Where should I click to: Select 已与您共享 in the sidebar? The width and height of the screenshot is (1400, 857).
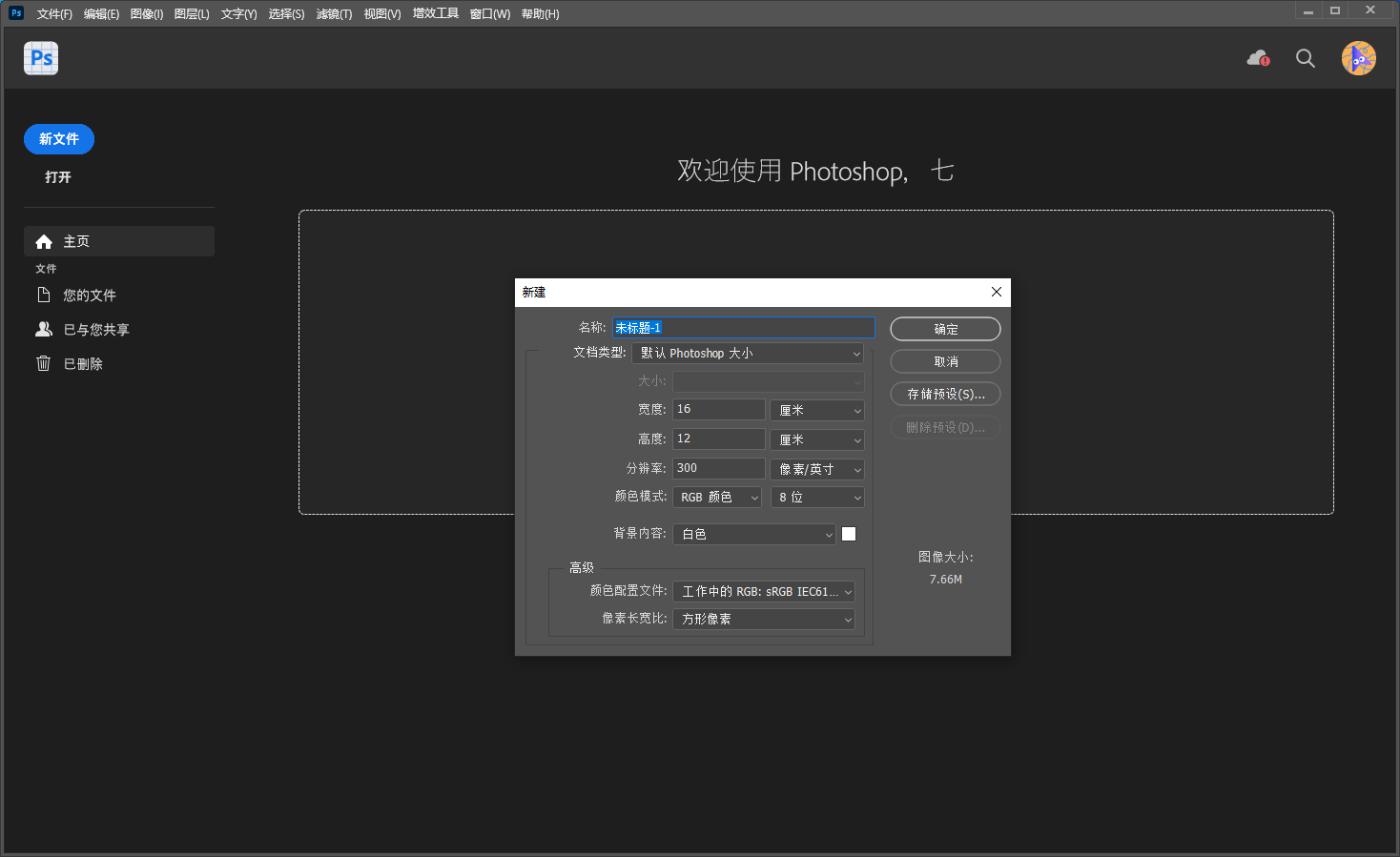pos(119,330)
